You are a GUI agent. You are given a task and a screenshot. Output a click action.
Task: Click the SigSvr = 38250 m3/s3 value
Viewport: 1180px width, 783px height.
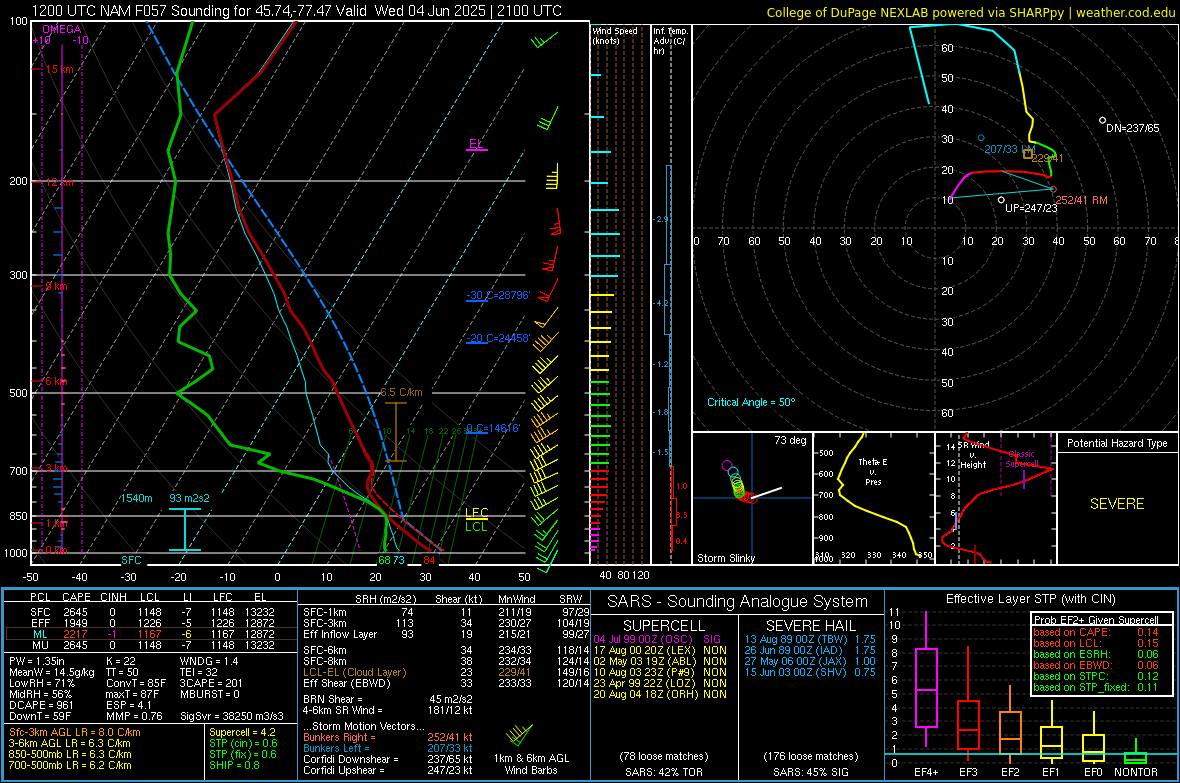pos(232,716)
